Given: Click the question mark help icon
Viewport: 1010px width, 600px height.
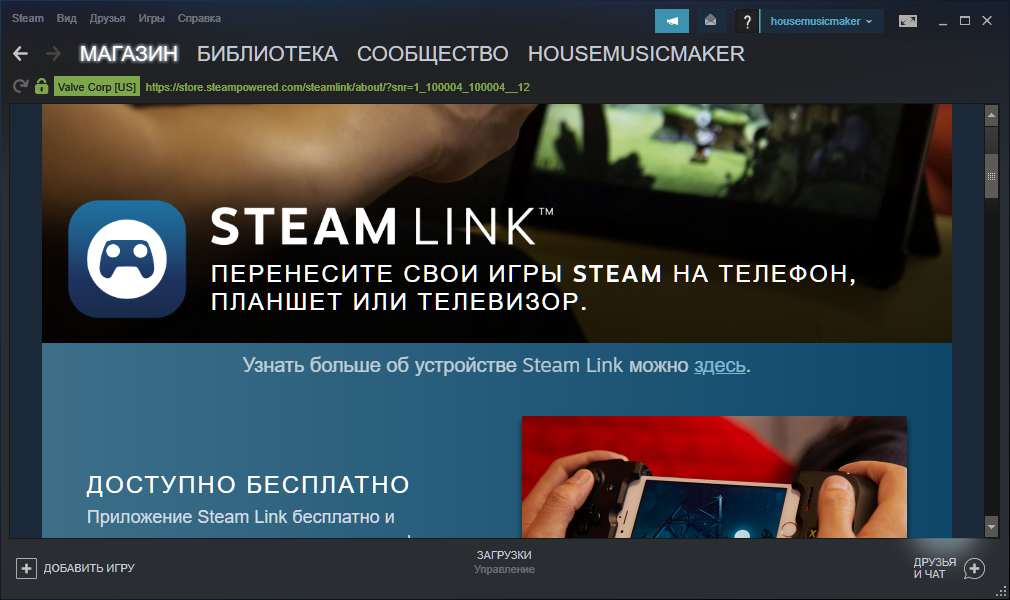Looking at the screenshot, I should point(747,21).
